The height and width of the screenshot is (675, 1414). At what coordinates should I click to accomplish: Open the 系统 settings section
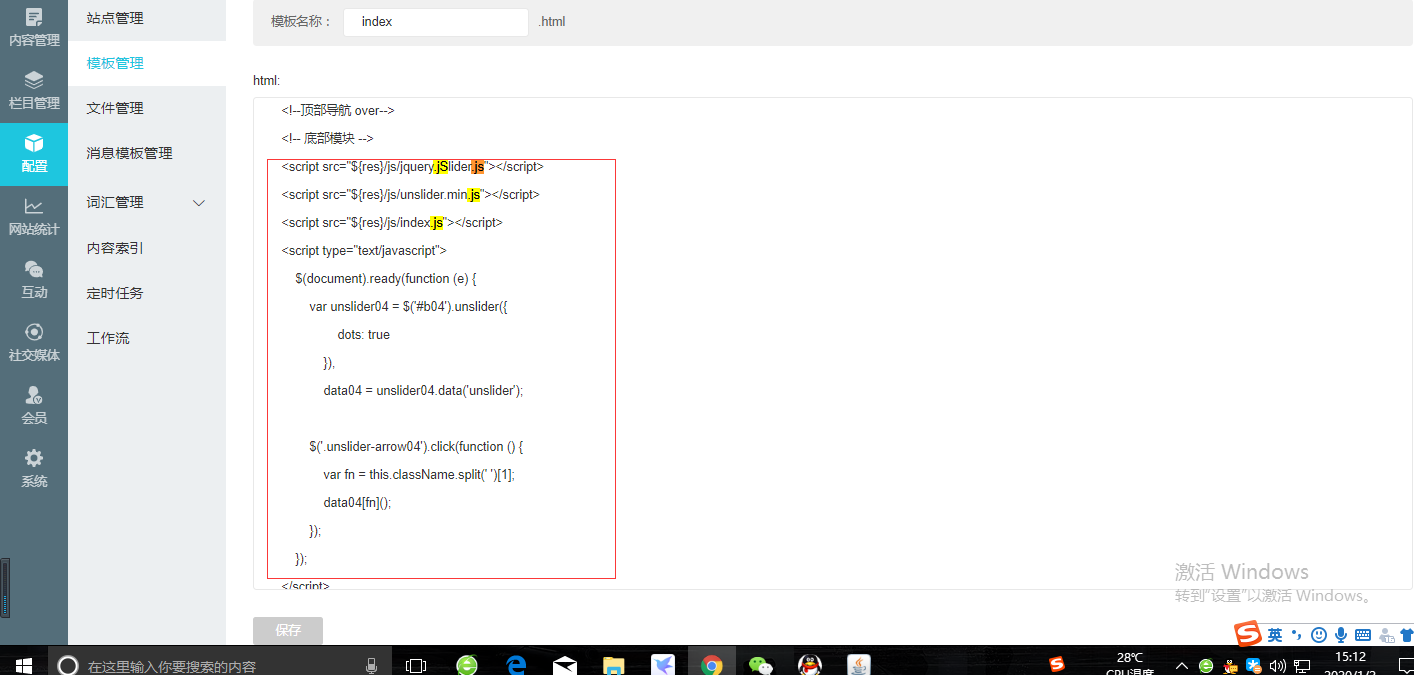click(x=34, y=468)
